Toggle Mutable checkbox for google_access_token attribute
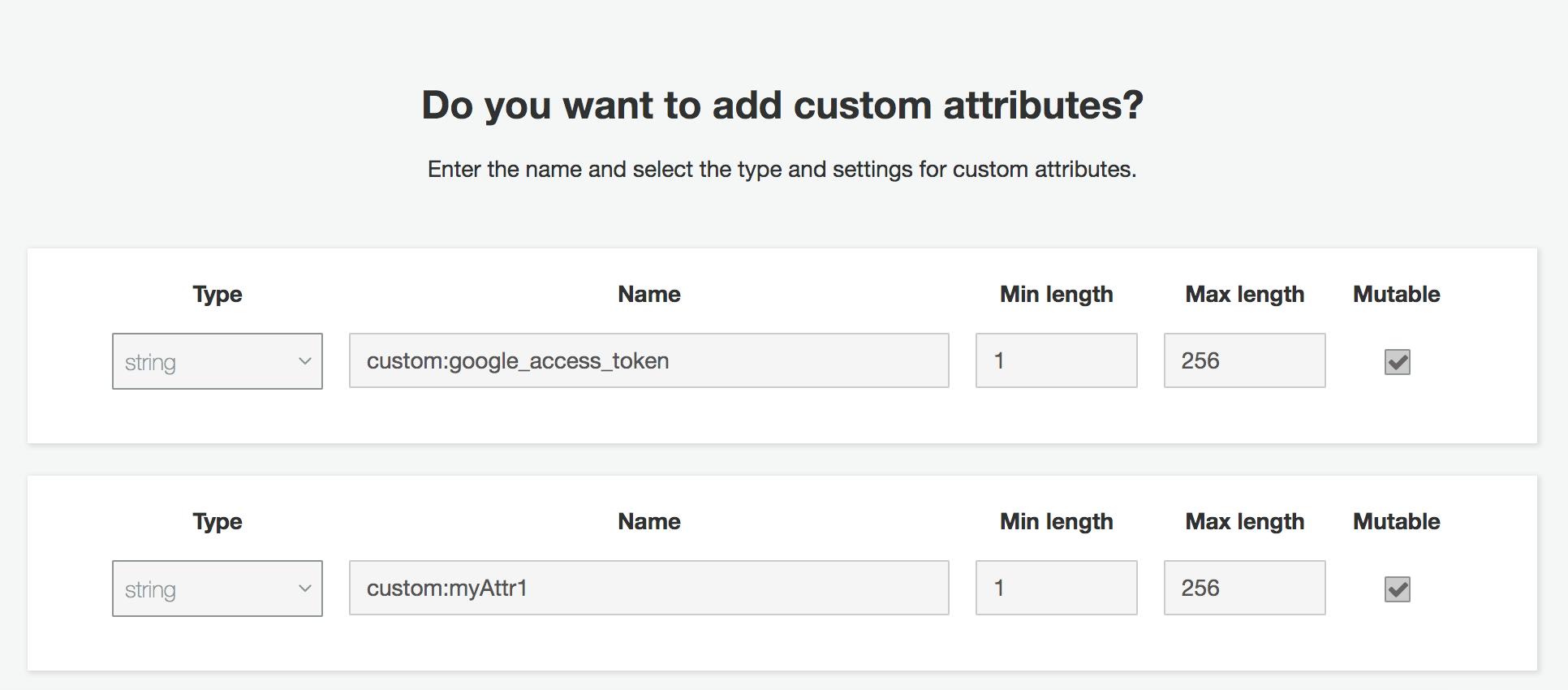1568x690 pixels. tap(1397, 361)
